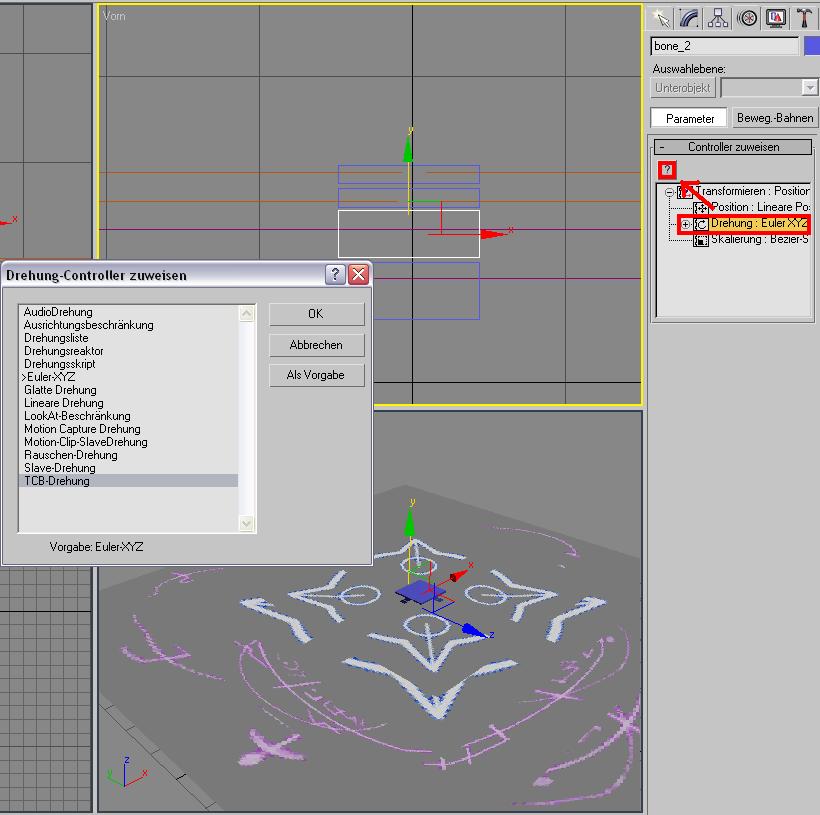
Task: Click OK in the controller dialog
Action: point(316,314)
